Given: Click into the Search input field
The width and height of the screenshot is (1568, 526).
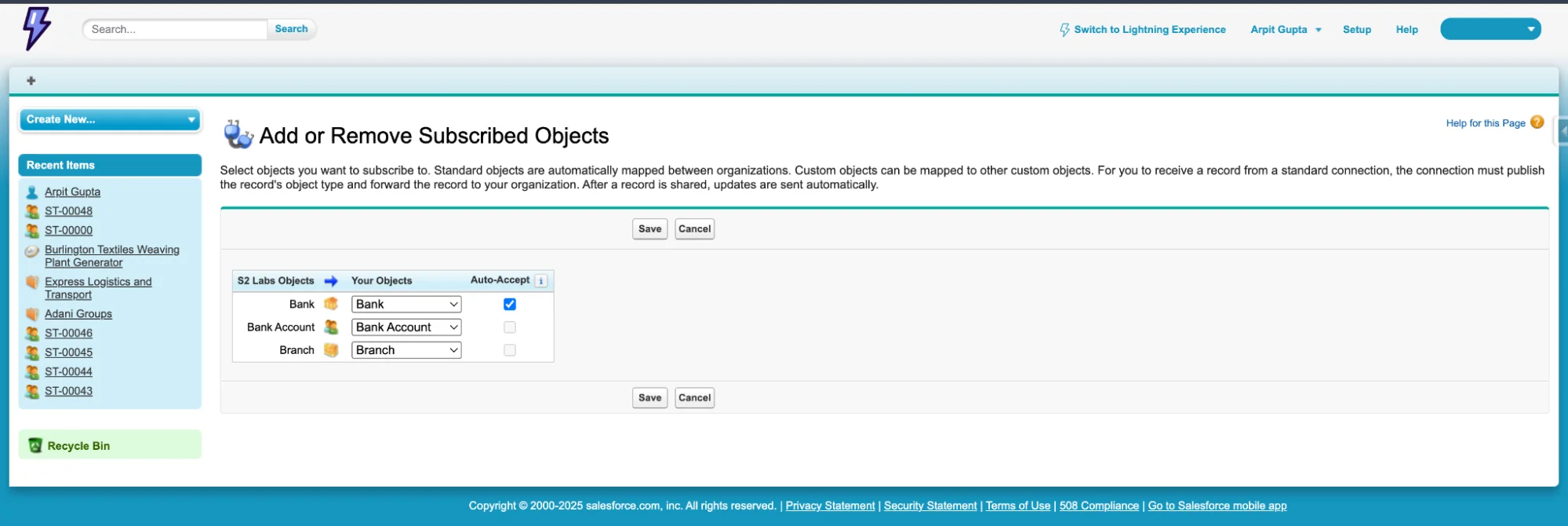Looking at the screenshot, I should coord(176,30).
